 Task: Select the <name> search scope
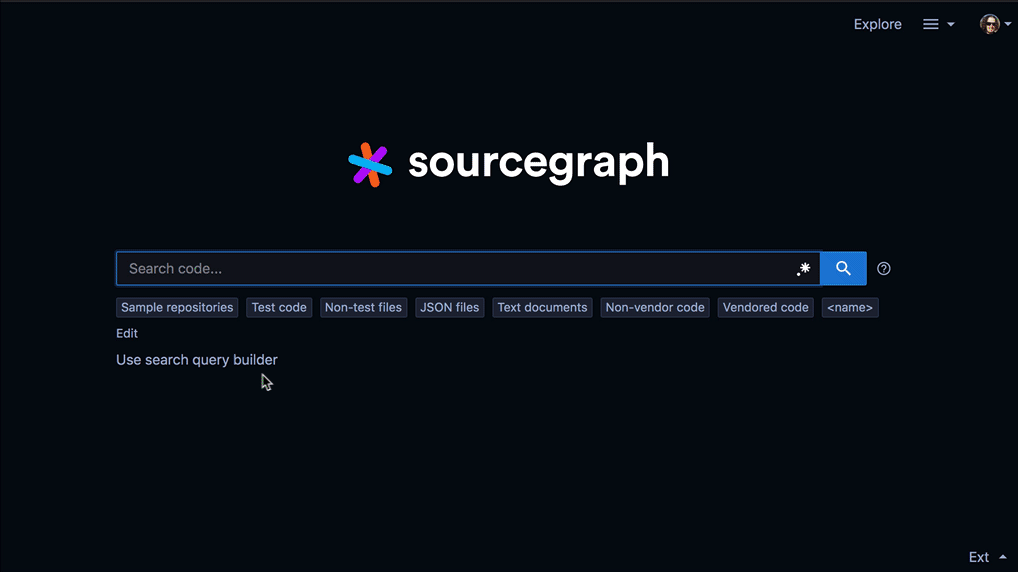pos(850,308)
